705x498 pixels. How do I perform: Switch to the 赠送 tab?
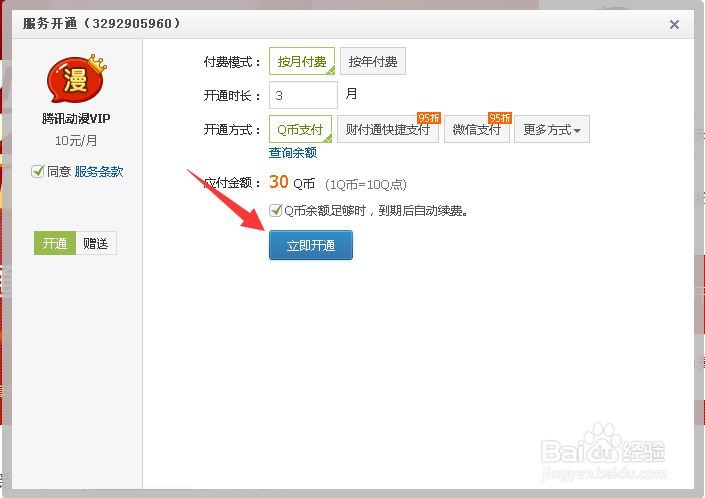[x=96, y=243]
